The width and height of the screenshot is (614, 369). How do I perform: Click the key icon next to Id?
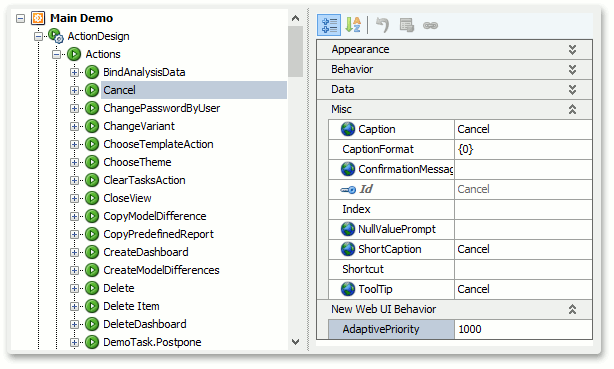348,190
